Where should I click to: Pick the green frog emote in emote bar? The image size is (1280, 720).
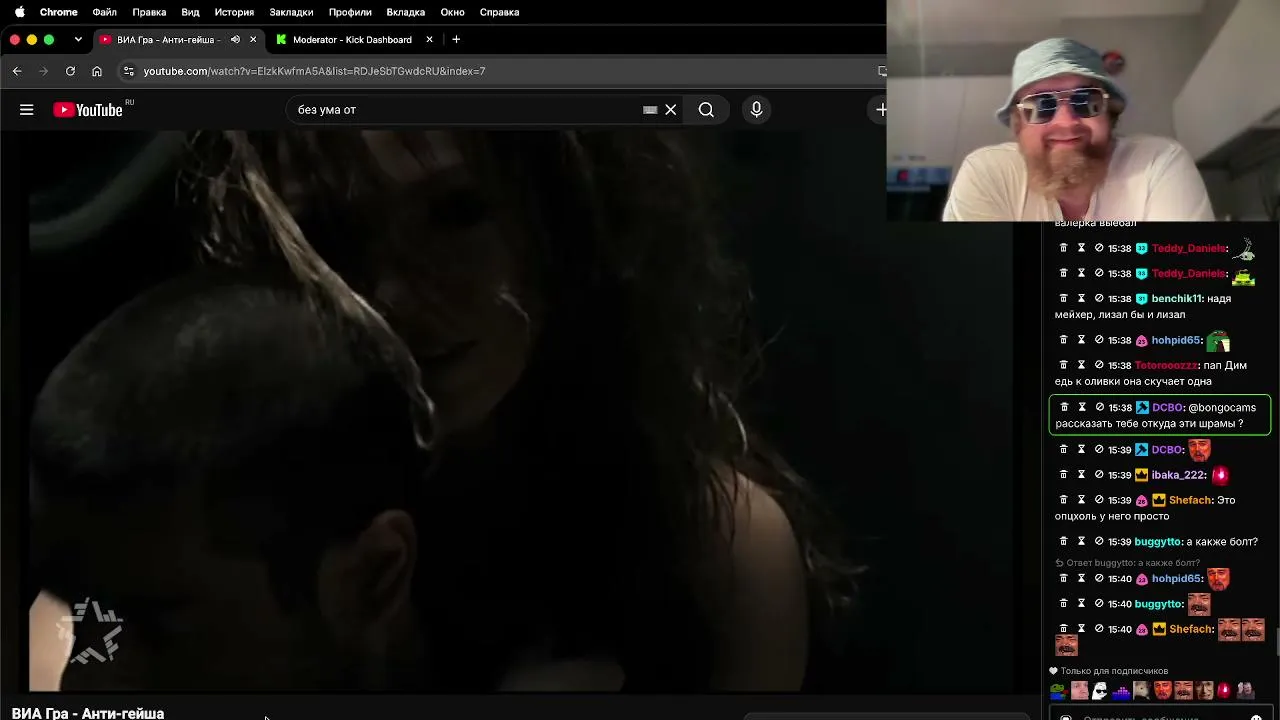tap(1058, 690)
